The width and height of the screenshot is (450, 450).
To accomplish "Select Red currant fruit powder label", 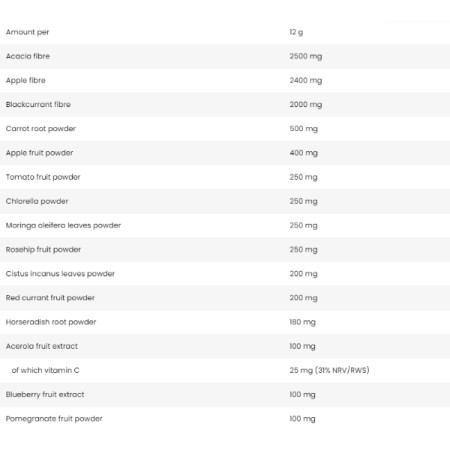I will pyautogui.click(x=50, y=298).
